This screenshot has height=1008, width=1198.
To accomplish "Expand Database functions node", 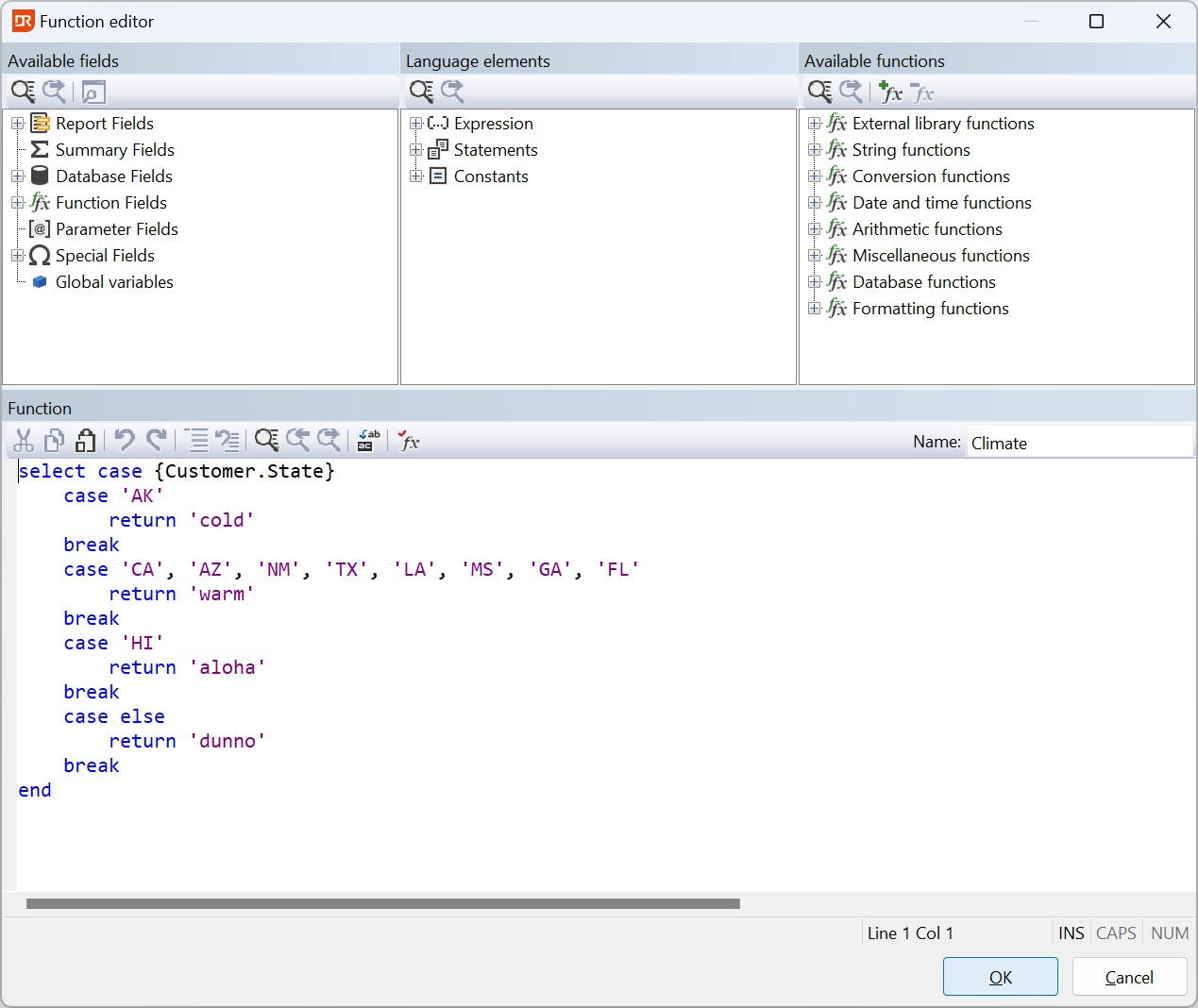I will pos(814,282).
